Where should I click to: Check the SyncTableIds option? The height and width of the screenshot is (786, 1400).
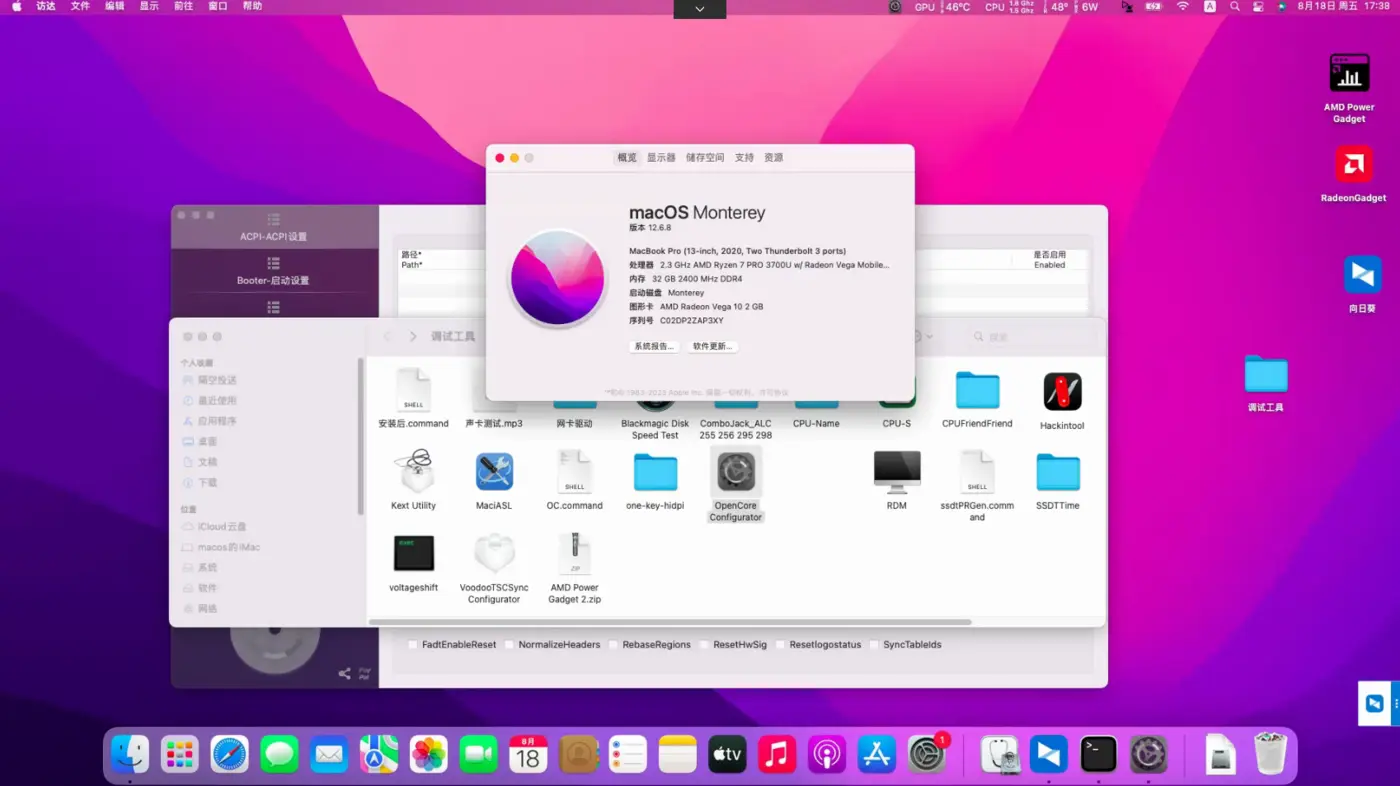pos(874,645)
